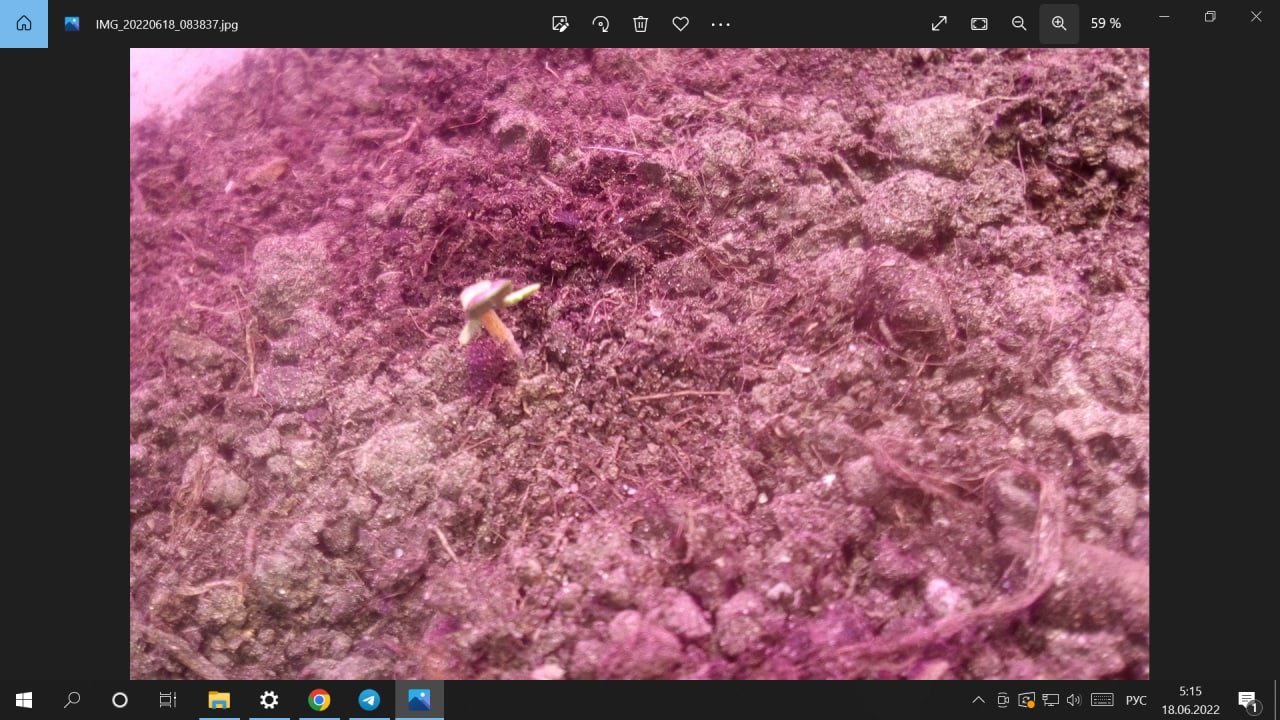Switch to Google Chrome on taskbar

pos(319,700)
